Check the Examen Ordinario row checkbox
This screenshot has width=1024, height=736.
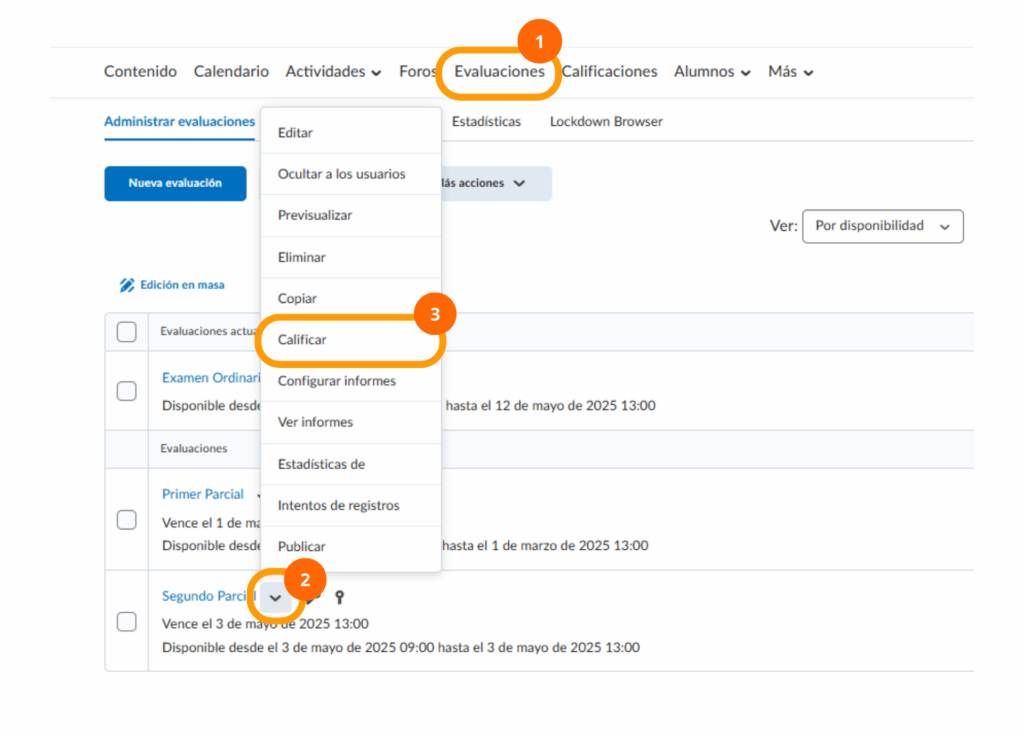tap(127, 391)
